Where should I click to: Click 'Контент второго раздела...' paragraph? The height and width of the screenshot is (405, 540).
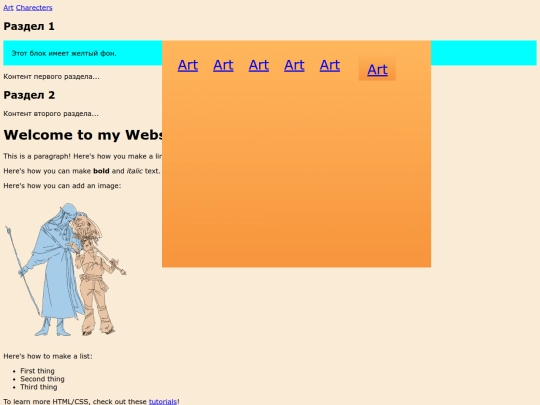tap(51, 114)
